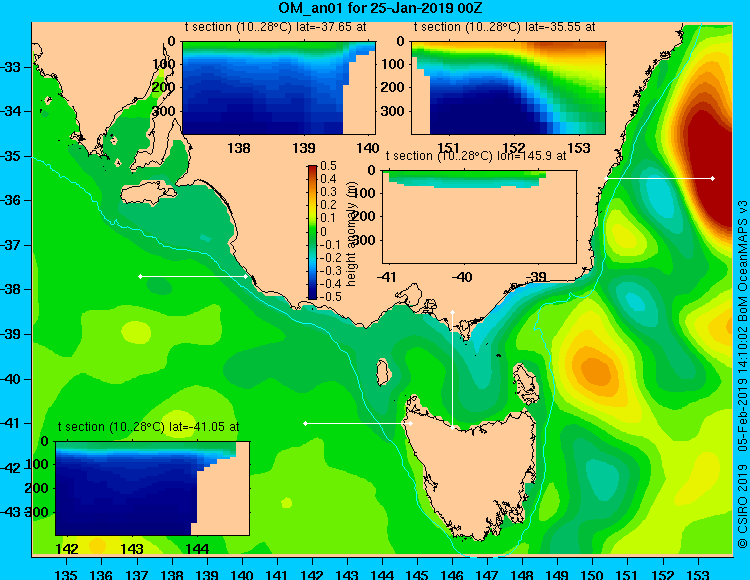Click the longitude label 153 on the bottom axis
The width and height of the screenshot is (750, 580).
(698, 575)
